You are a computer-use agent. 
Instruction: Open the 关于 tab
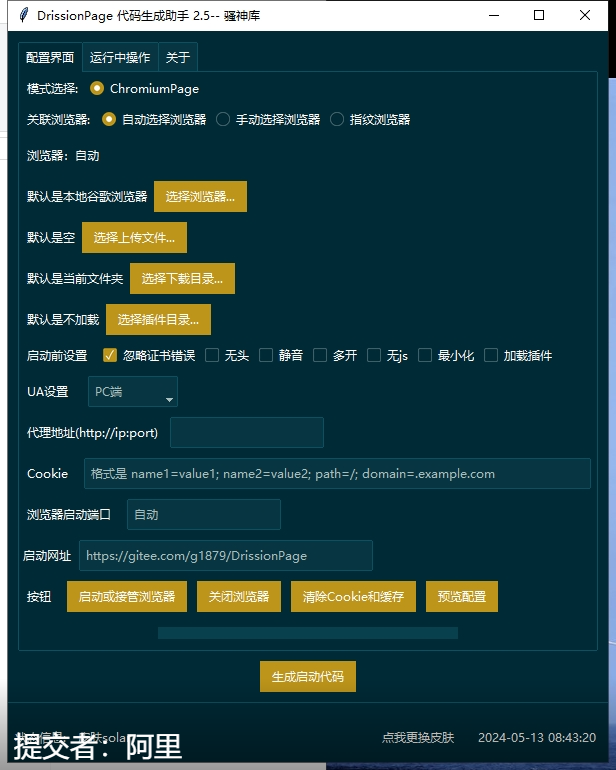tap(178, 57)
